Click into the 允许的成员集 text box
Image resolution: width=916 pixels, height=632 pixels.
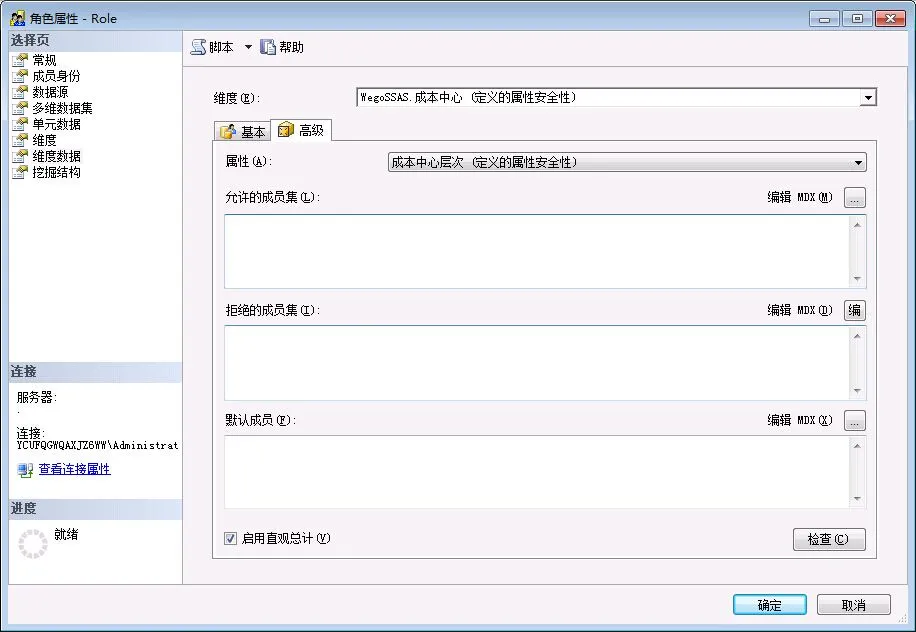click(536, 251)
